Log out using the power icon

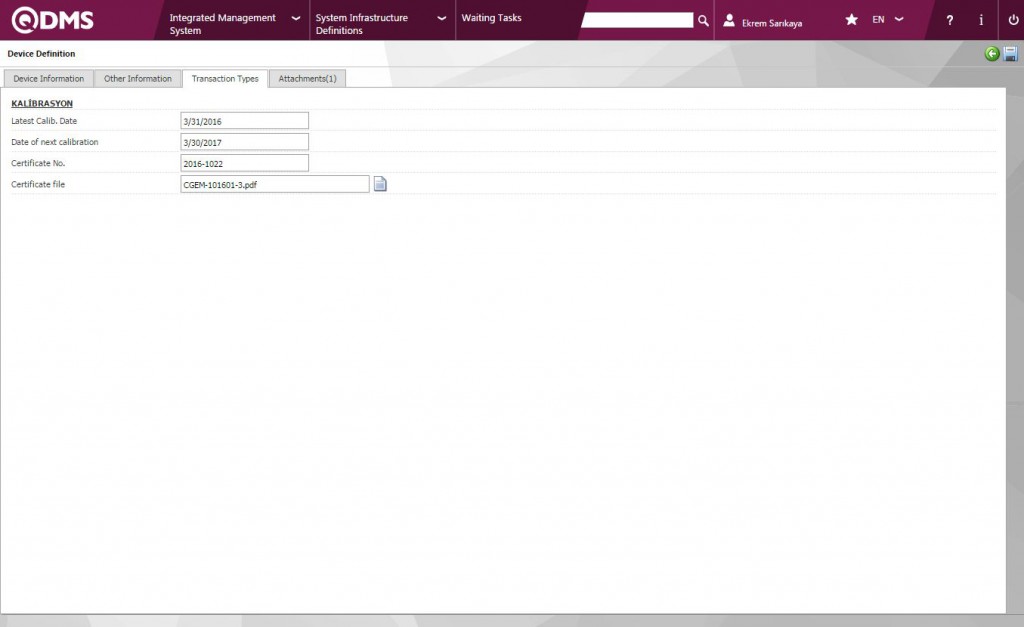click(1012, 20)
